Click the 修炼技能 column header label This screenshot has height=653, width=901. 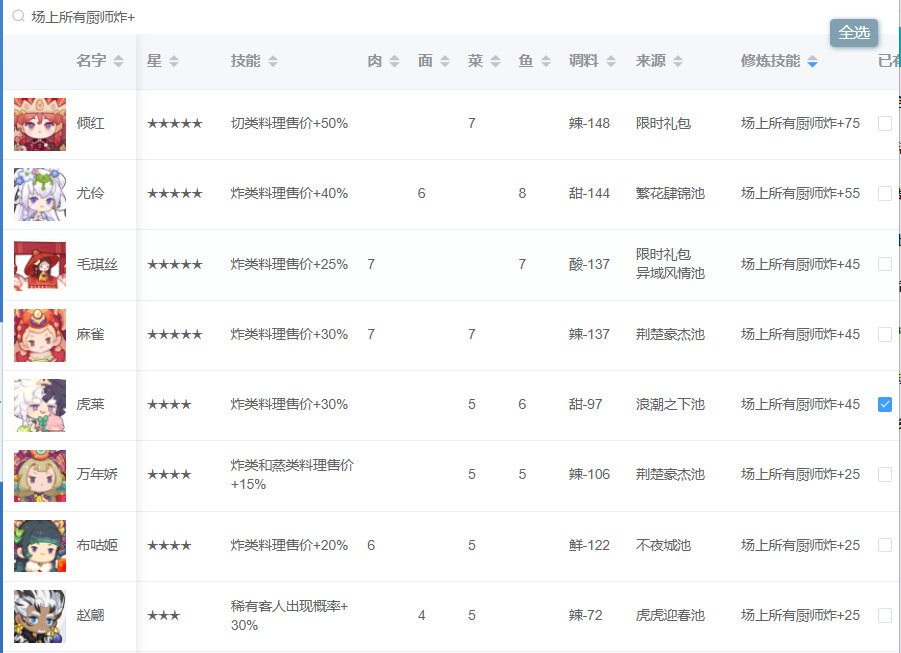770,61
